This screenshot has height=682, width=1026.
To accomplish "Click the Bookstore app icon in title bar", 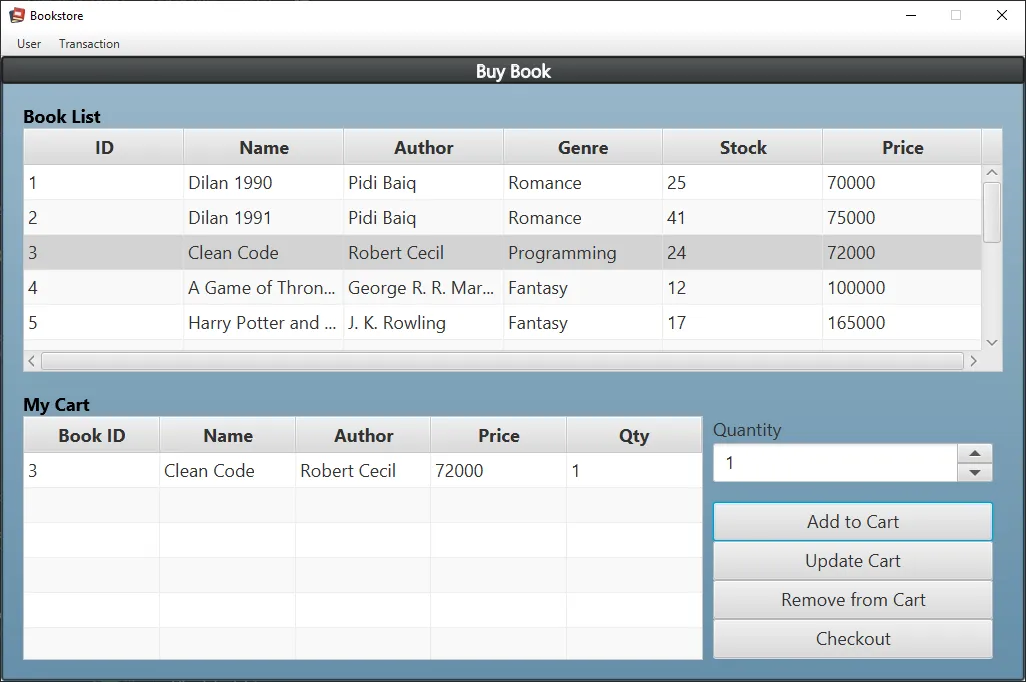I will coord(17,16).
